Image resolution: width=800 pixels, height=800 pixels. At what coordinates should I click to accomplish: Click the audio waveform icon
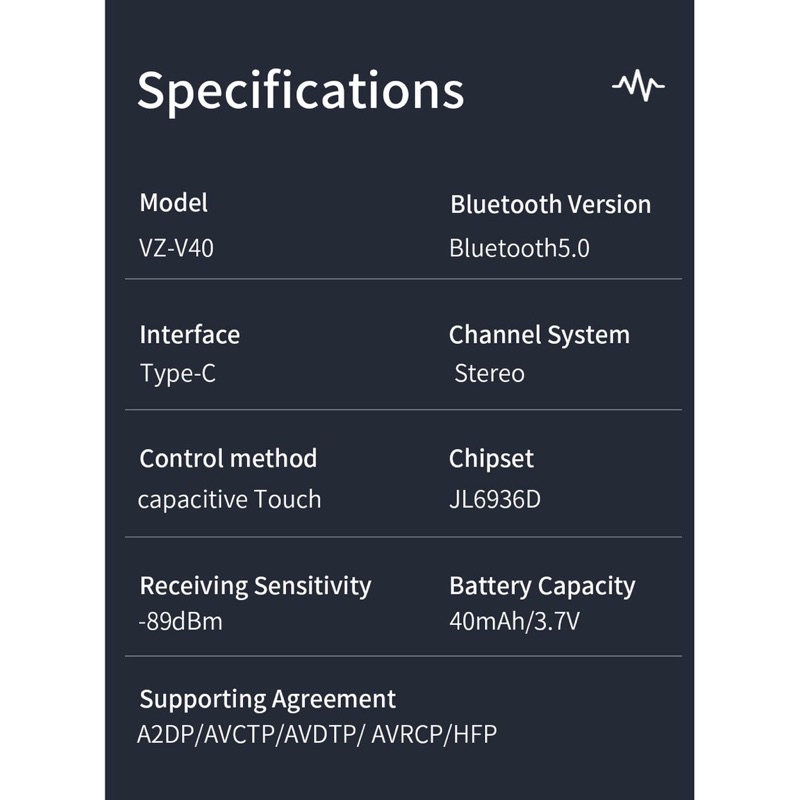[638, 87]
